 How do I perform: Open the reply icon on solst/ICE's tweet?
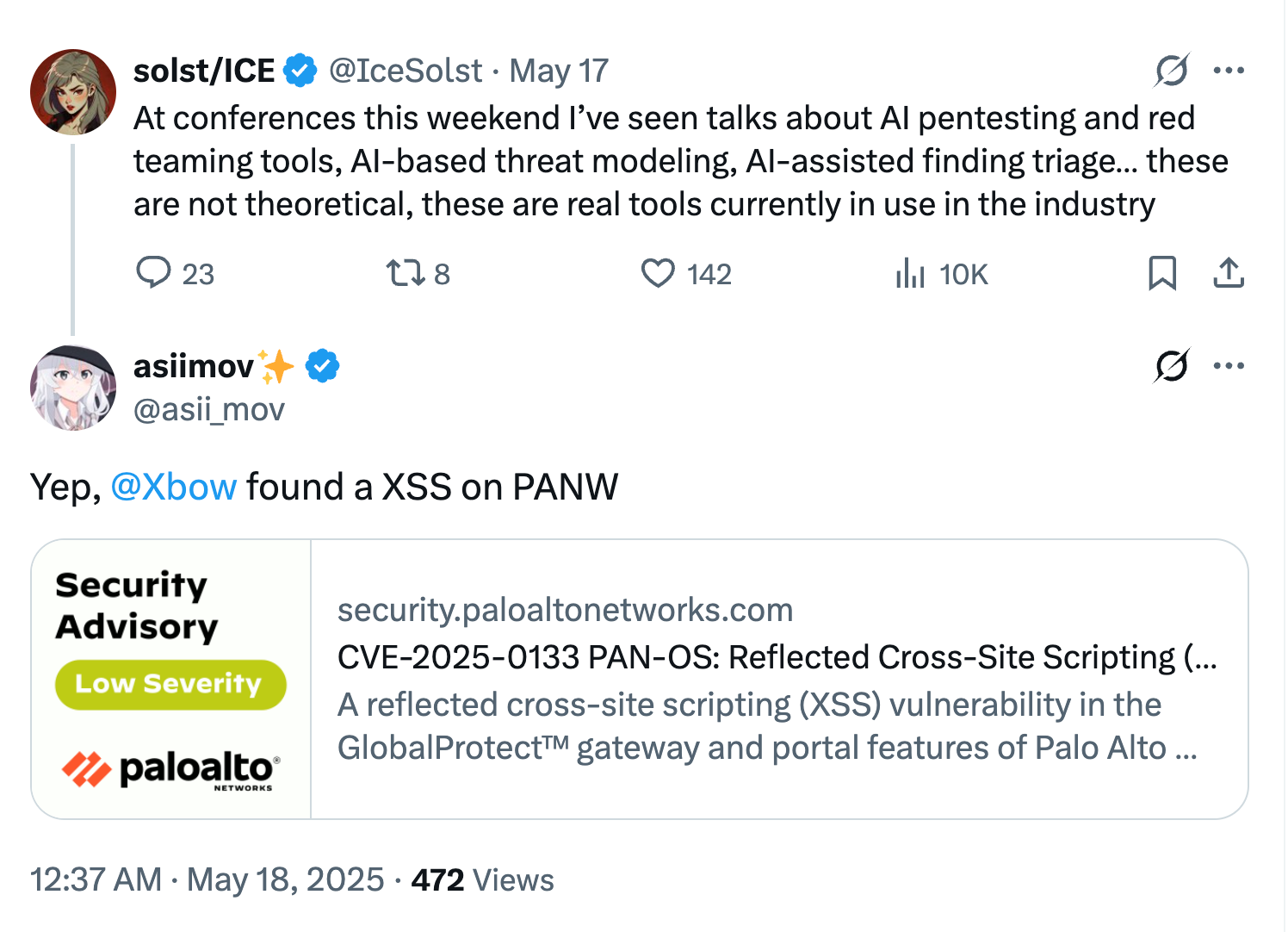point(154,272)
